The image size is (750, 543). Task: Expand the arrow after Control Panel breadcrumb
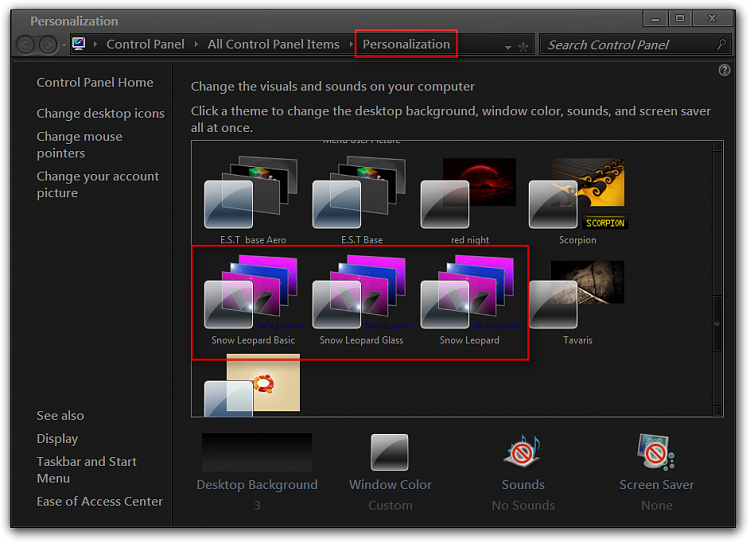pos(196,44)
